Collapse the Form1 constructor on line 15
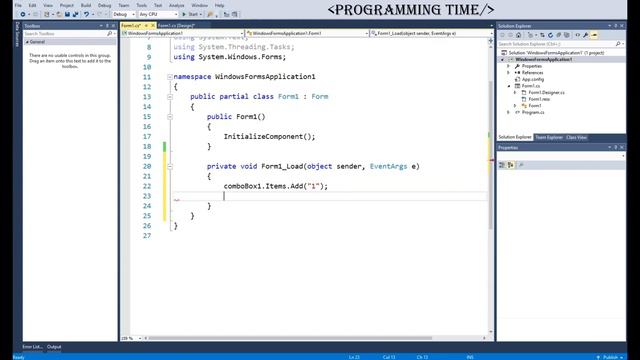The image size is (640, 360). 170,117
